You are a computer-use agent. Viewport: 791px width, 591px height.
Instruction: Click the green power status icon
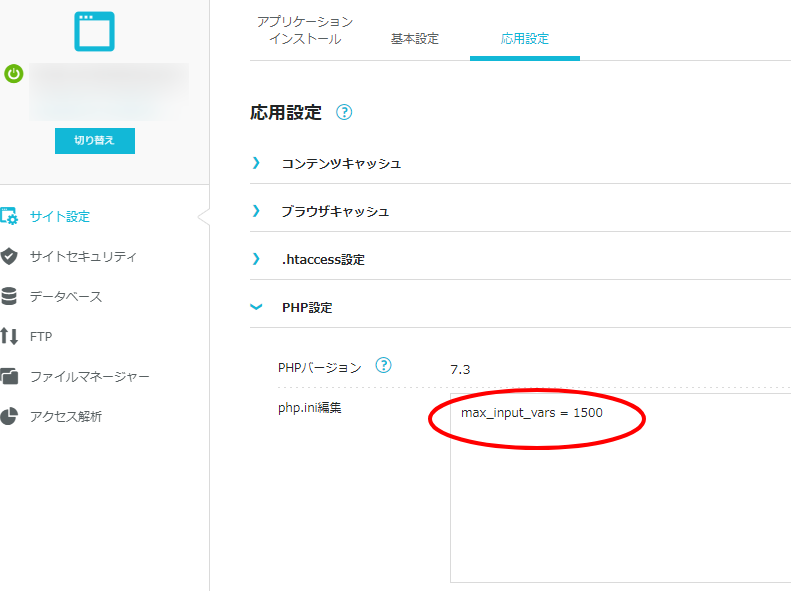click(x=14, y=74)
